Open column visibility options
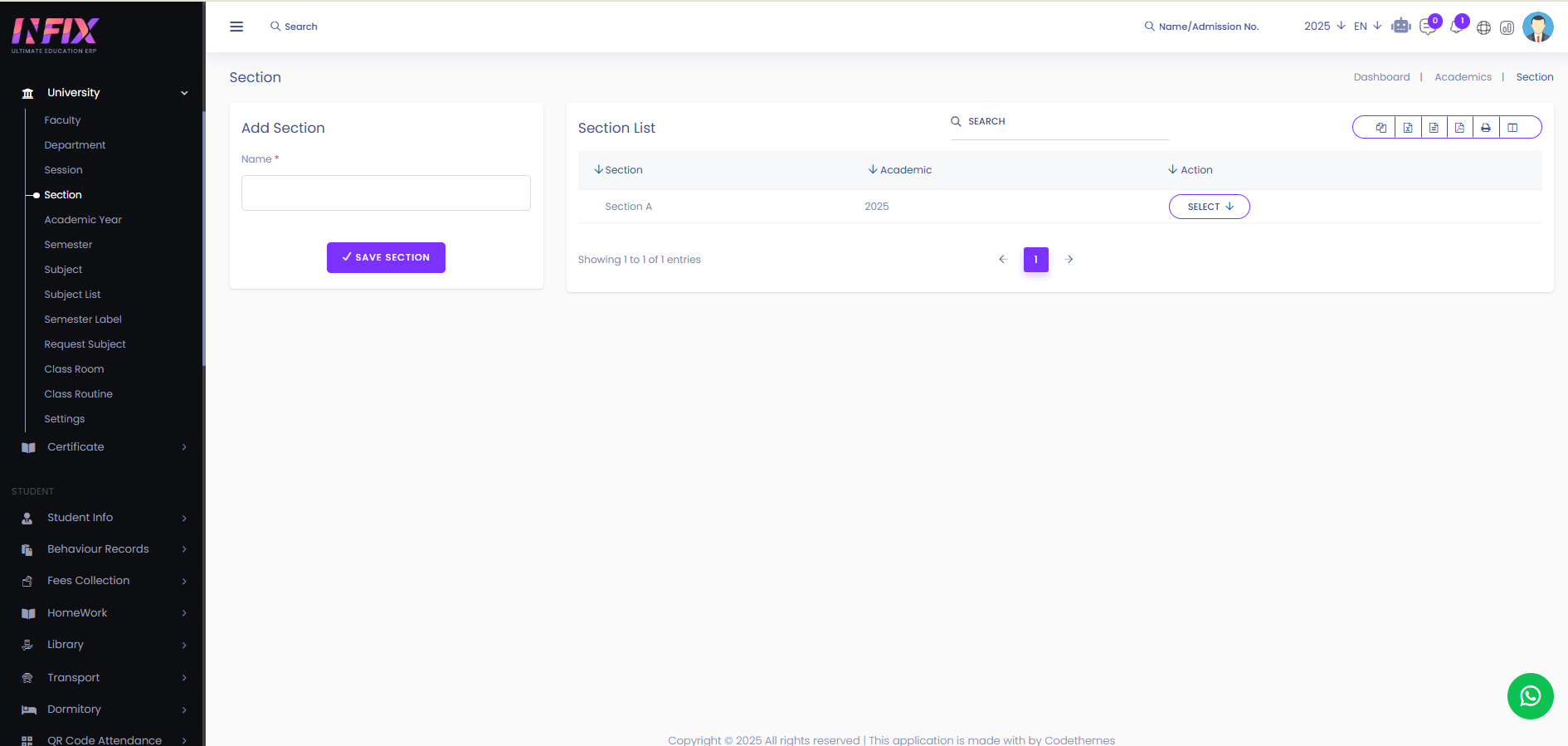The image size is (1568, 746). (x=1512, y=127)
